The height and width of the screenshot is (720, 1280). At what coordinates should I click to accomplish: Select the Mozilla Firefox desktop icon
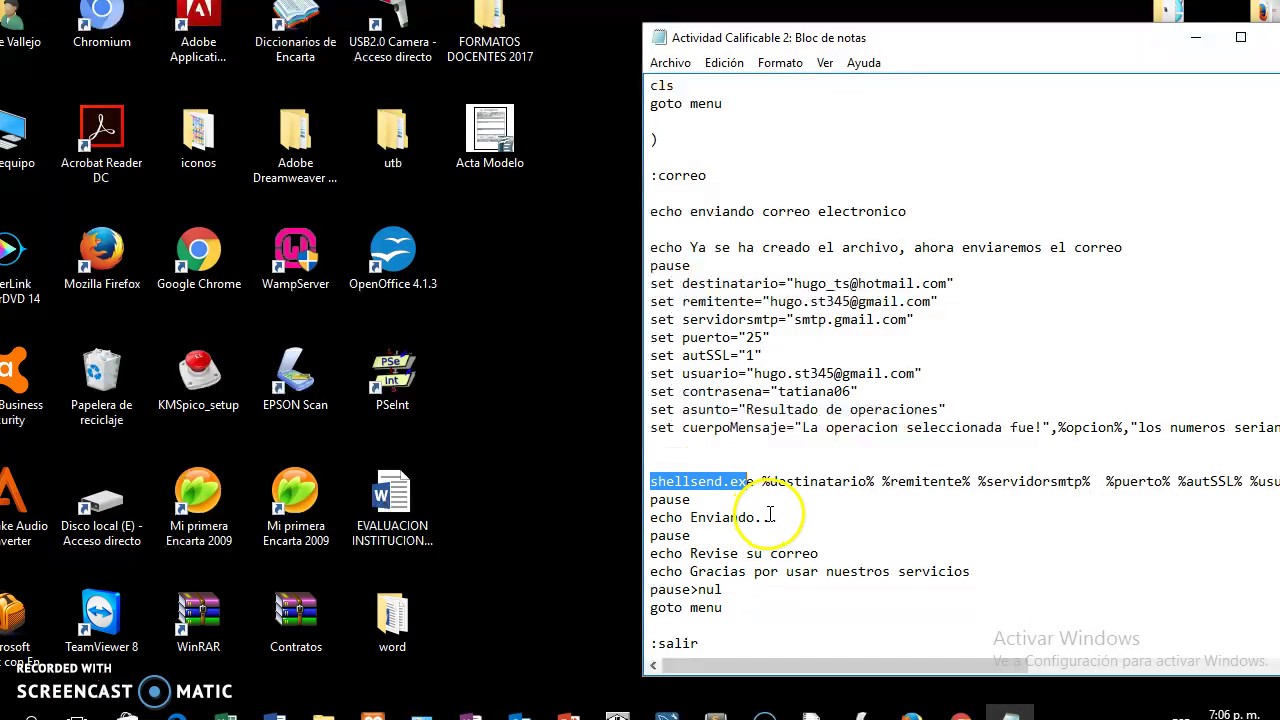click(101, 259)
